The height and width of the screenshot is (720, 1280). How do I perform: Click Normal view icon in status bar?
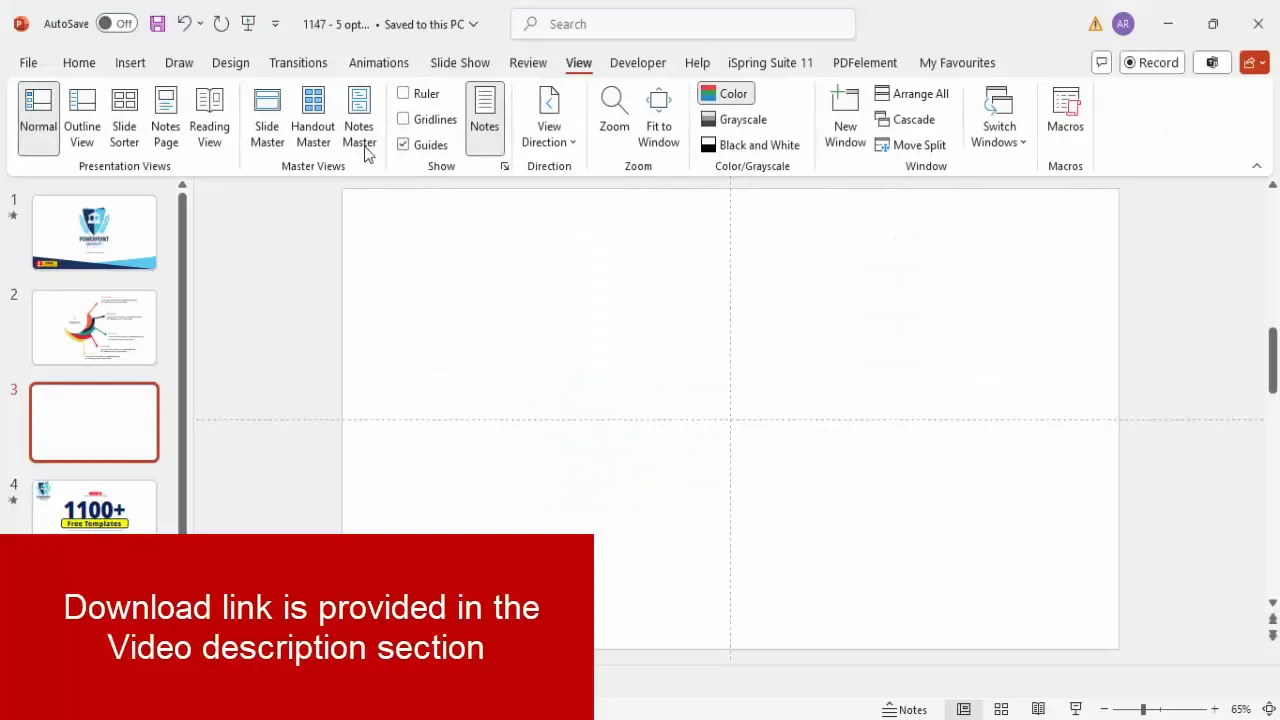pos(963,709)
